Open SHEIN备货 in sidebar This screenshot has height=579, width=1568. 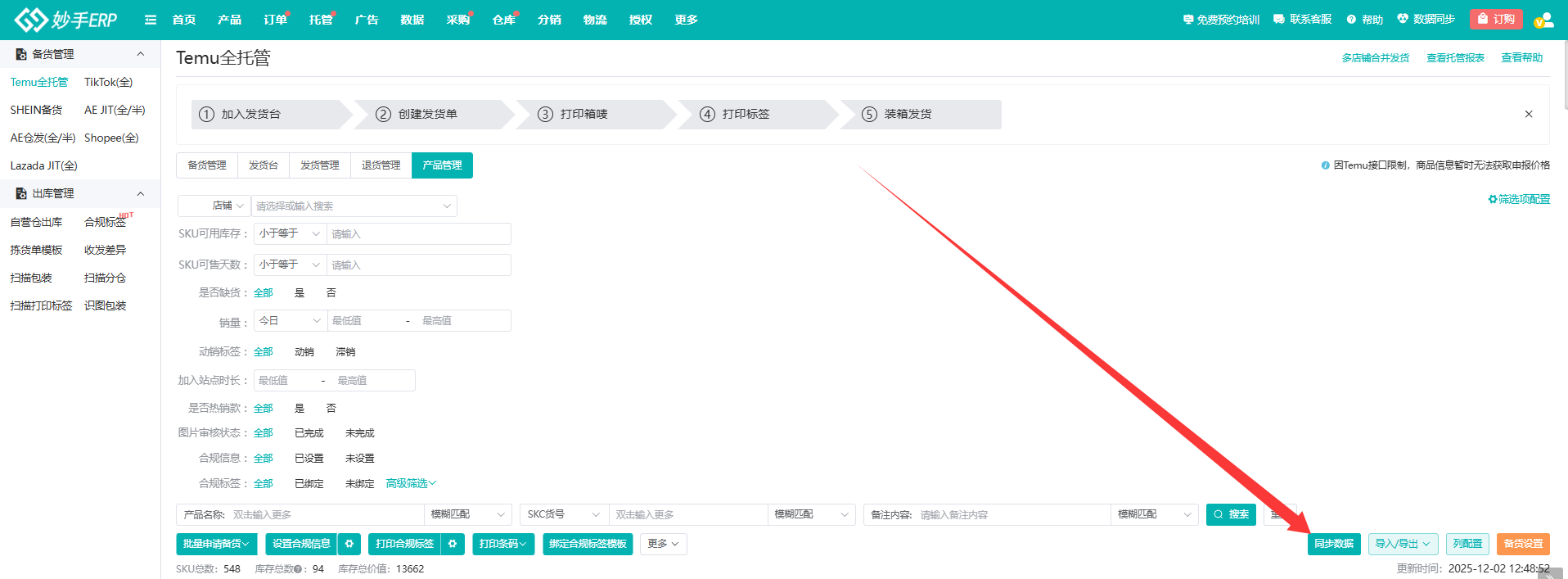(x=36, y=110)
